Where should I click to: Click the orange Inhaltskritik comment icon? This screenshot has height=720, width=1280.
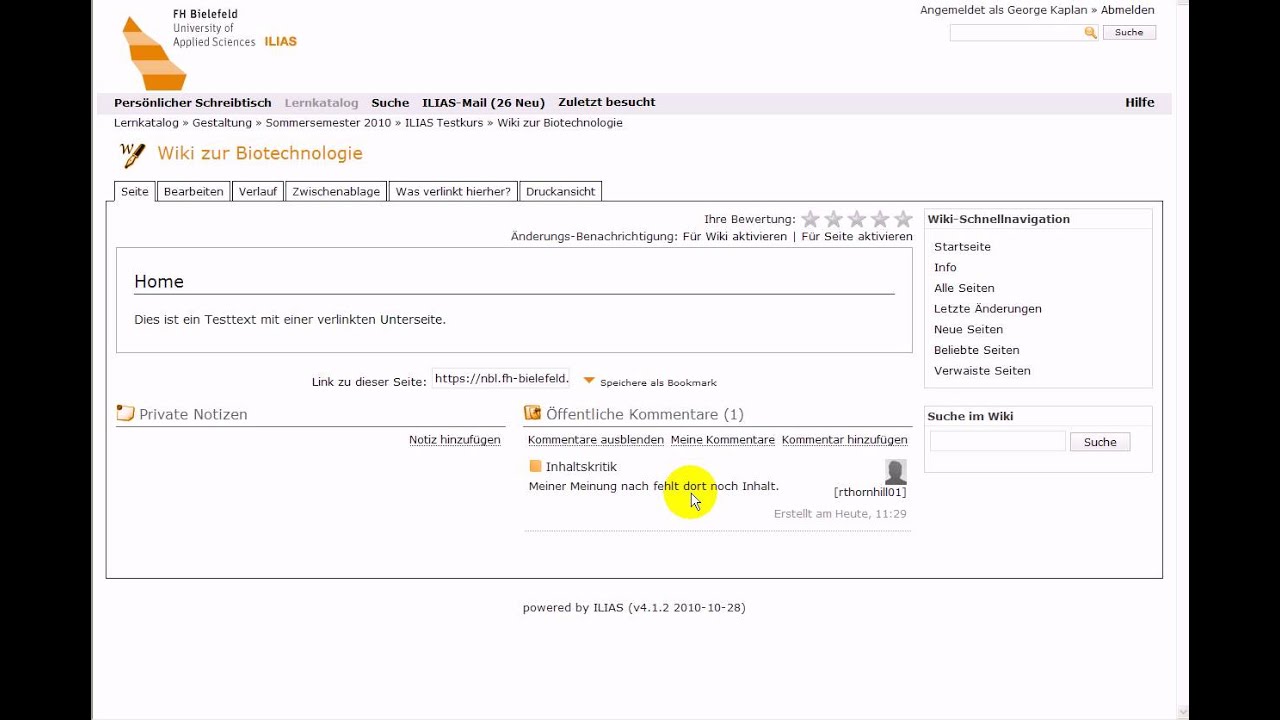(535, 466)
